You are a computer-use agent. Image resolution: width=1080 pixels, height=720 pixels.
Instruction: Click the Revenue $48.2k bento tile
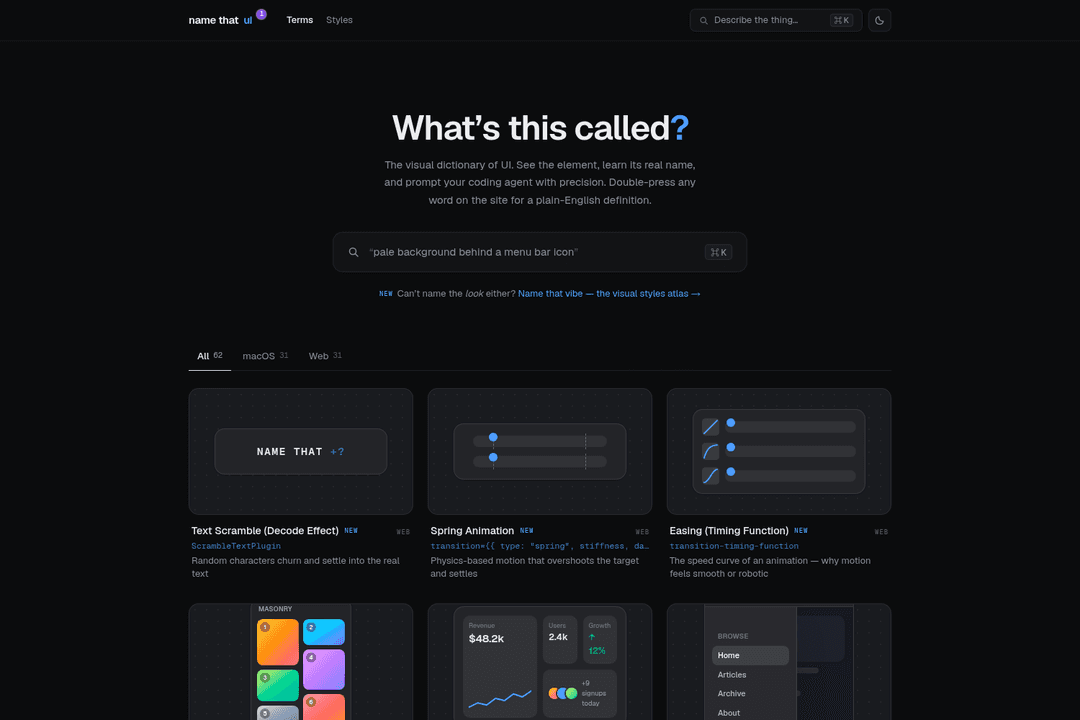[x=500, y=666]
